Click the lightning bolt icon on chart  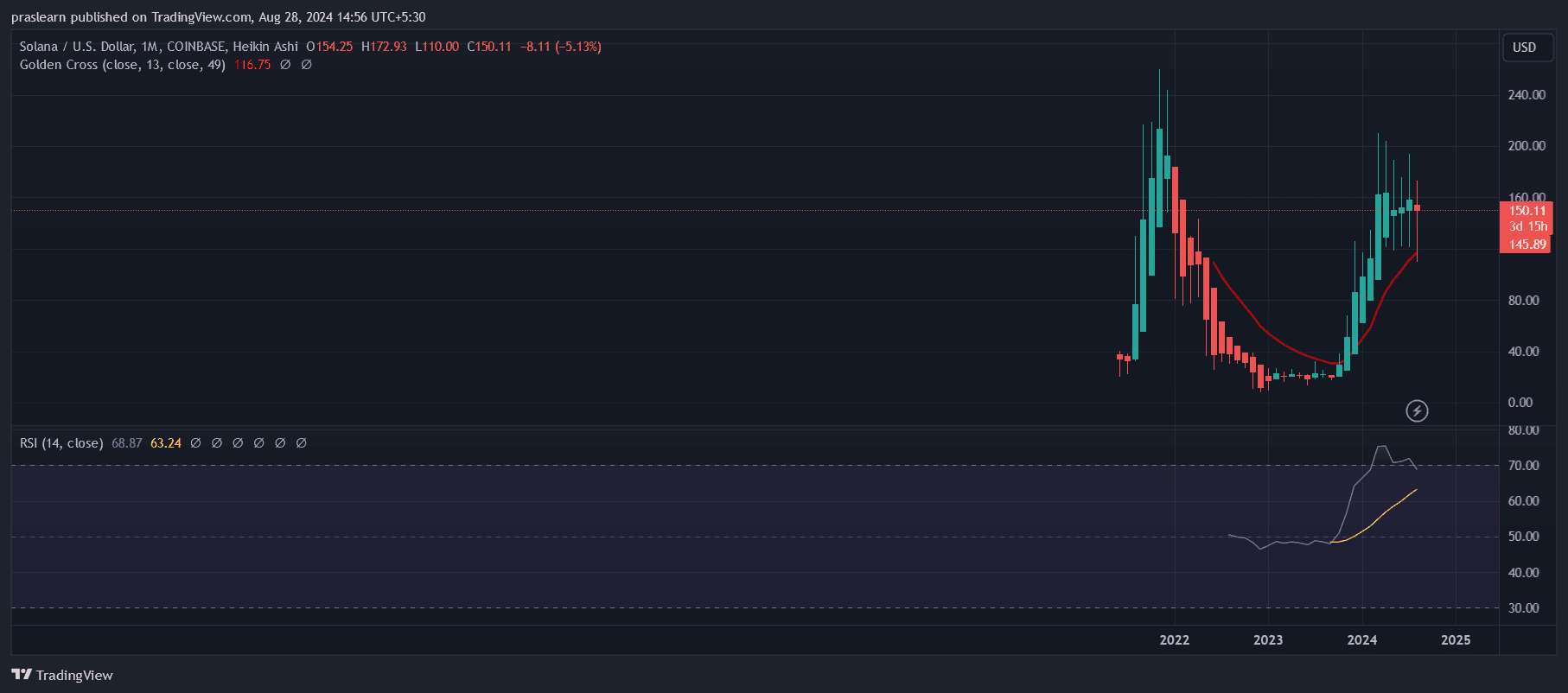pyautogui.click(x=1417, y=410)
